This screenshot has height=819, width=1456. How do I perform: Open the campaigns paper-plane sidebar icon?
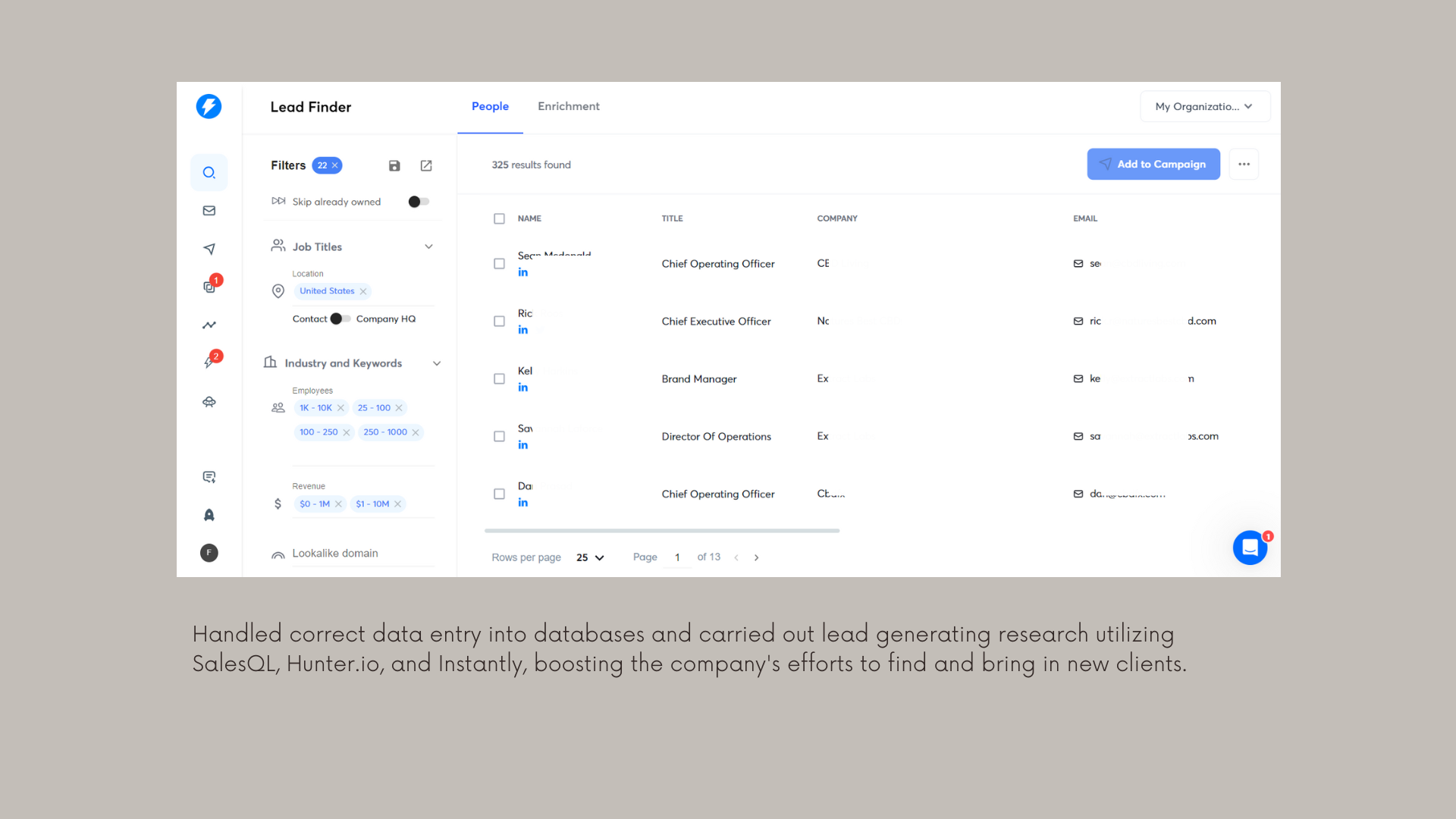209,249
